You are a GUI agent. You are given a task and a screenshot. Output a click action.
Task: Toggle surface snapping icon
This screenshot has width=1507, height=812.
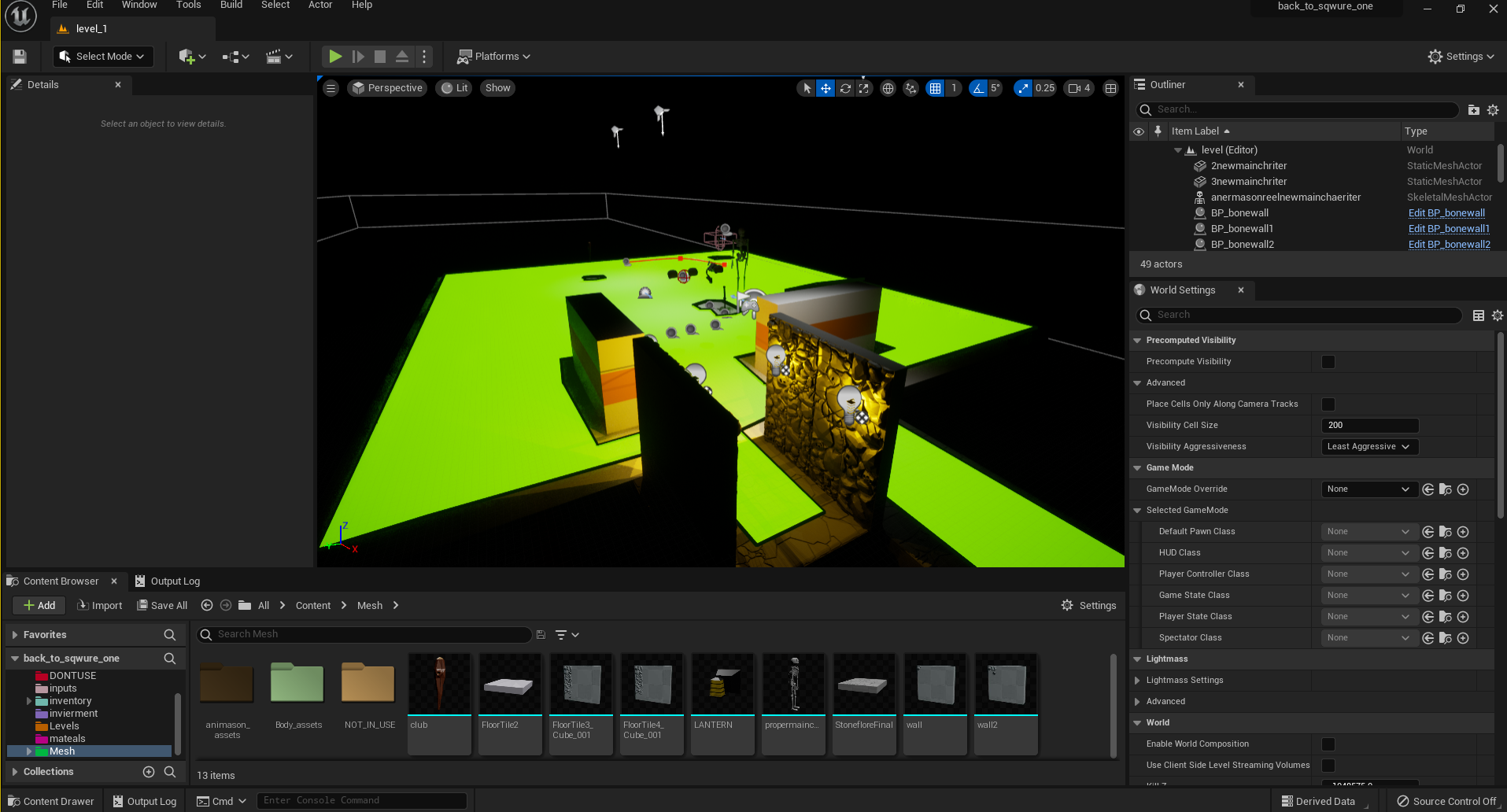point(910,88)
